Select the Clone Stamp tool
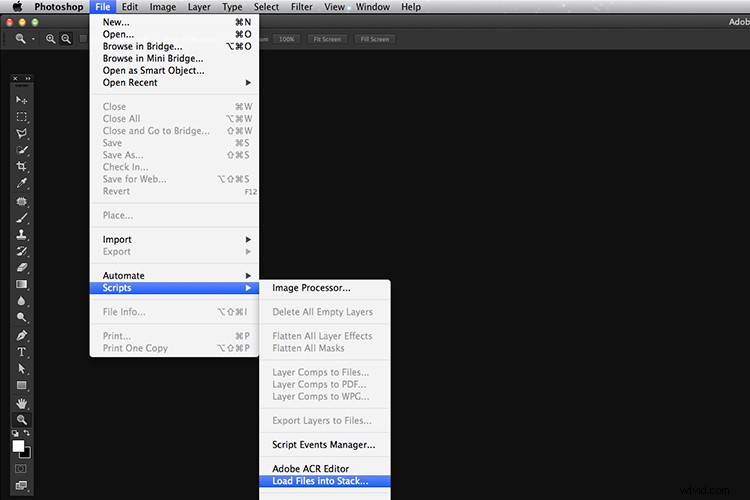This screenshot has width=750, height=500. tap(21, 234)
